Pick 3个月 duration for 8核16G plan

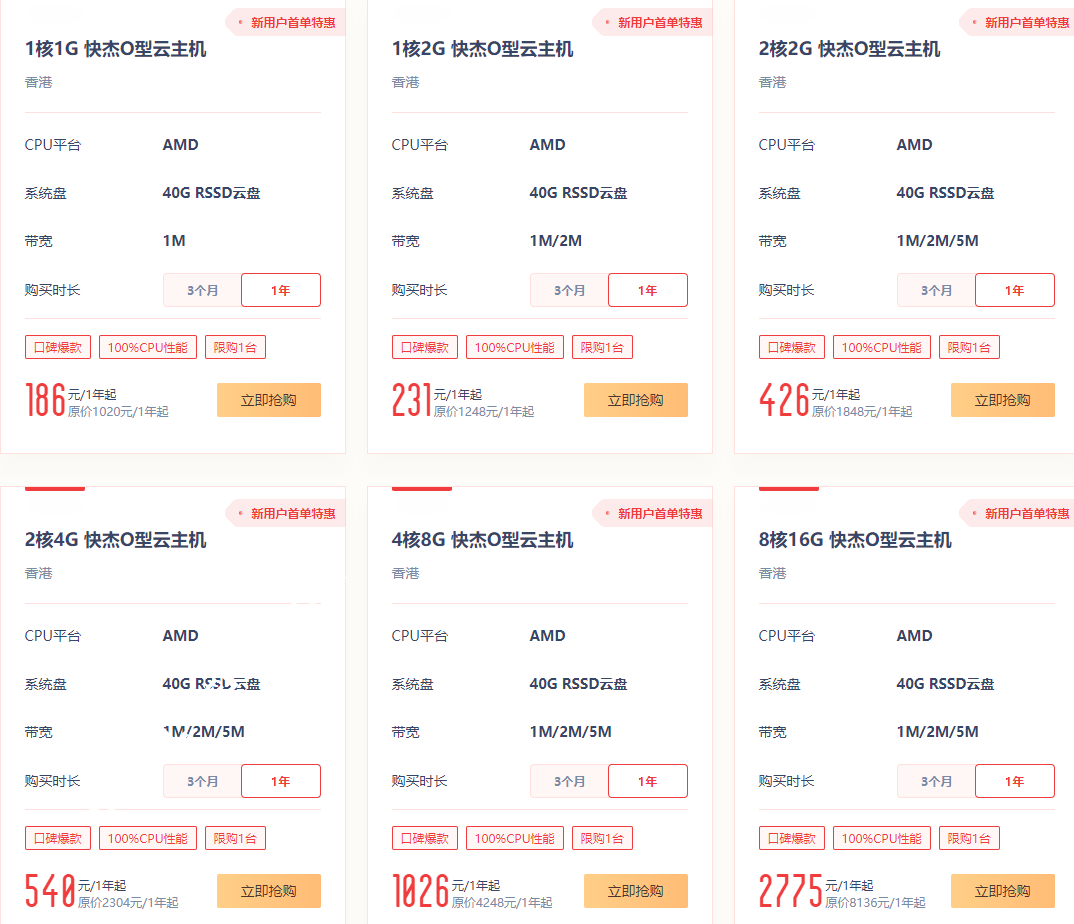coord(937,781)
